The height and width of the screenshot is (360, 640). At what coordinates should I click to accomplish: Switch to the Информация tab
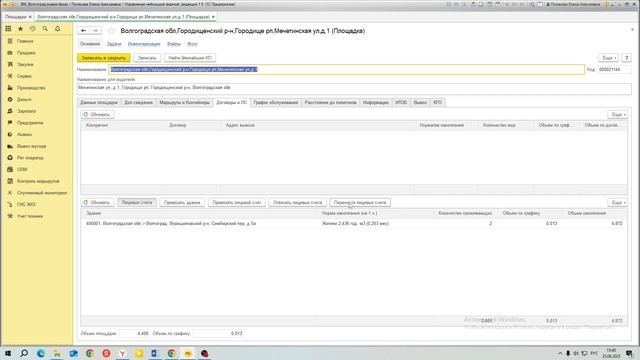click(x=376, y=102)
